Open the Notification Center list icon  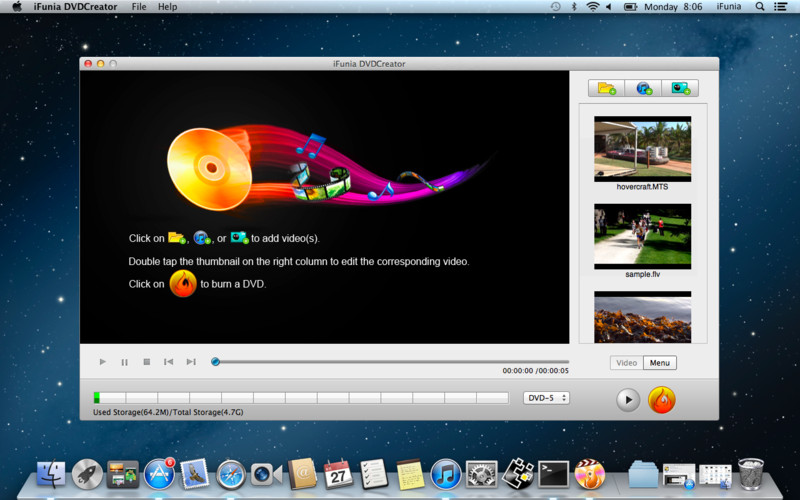[x=780, y=7]
